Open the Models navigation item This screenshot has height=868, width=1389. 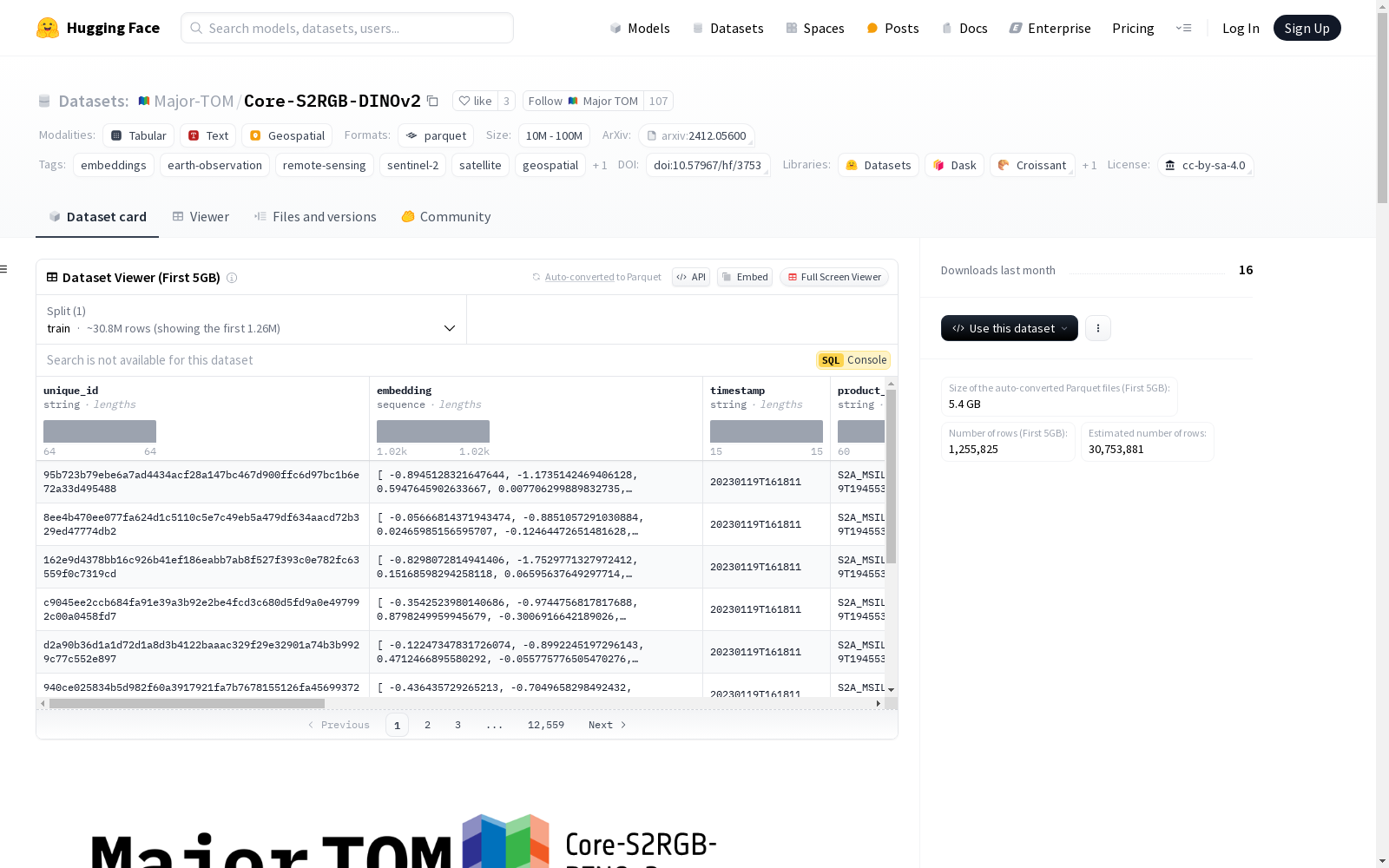click(x=640, y=28)
